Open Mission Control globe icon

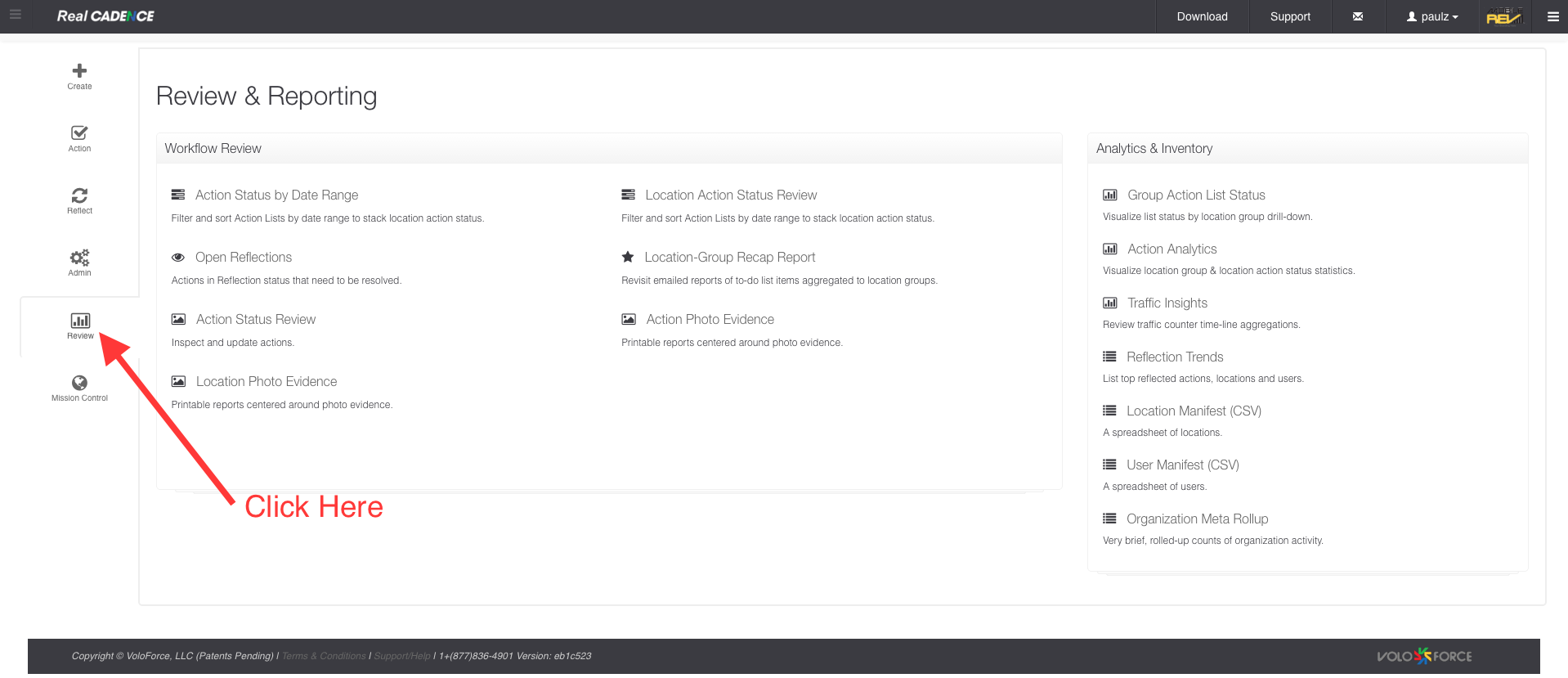(x=79, y=383)
